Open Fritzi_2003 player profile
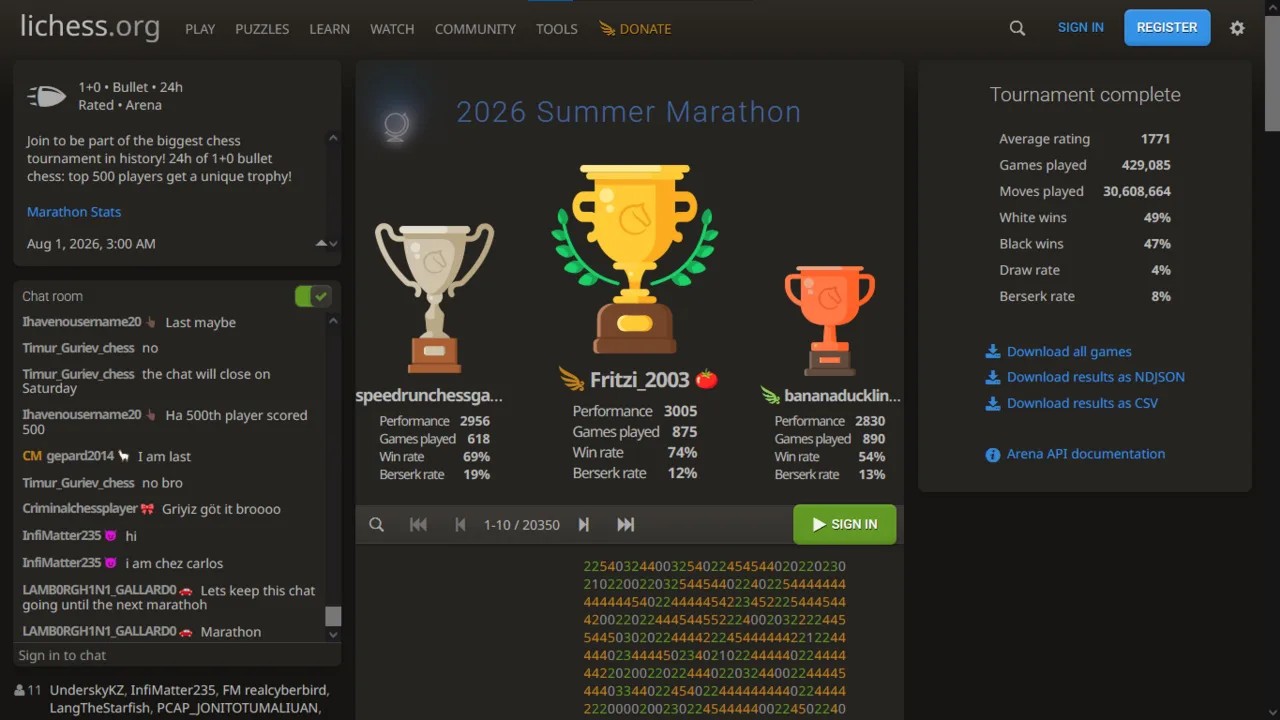 pos(639,380)
